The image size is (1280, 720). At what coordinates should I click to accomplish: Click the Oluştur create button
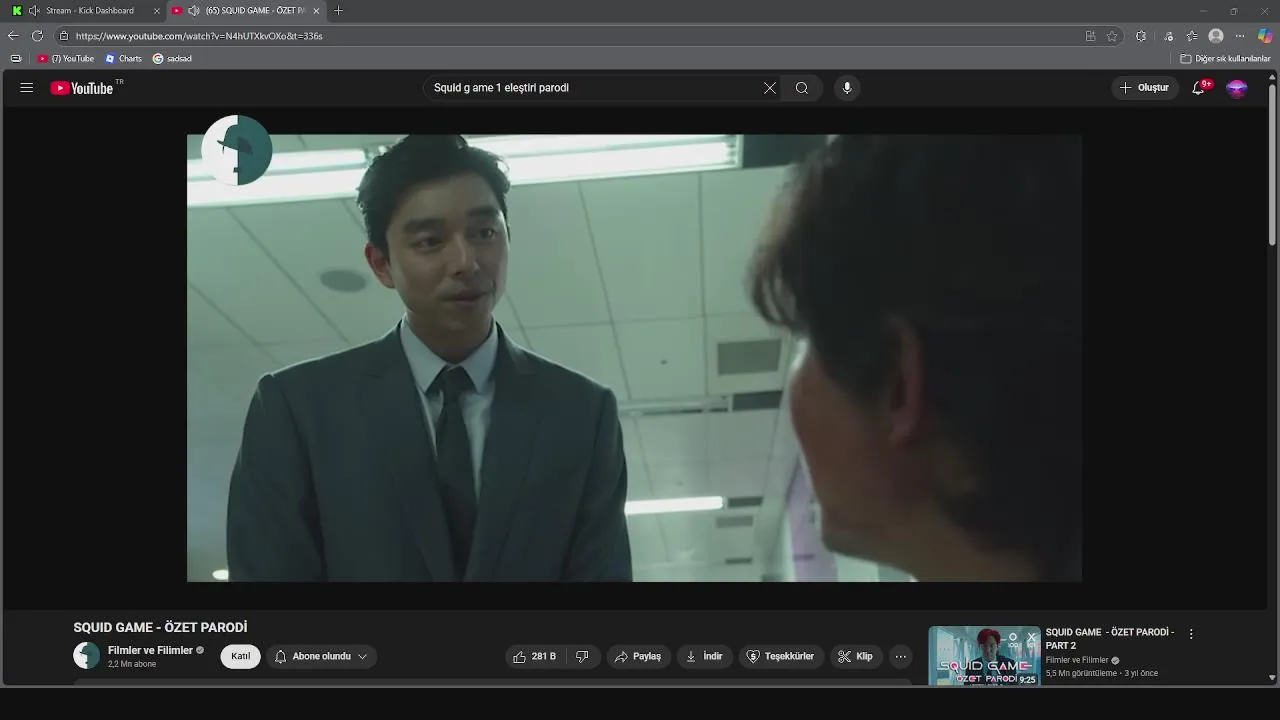pyautogui.click(x=1144, y=88)
